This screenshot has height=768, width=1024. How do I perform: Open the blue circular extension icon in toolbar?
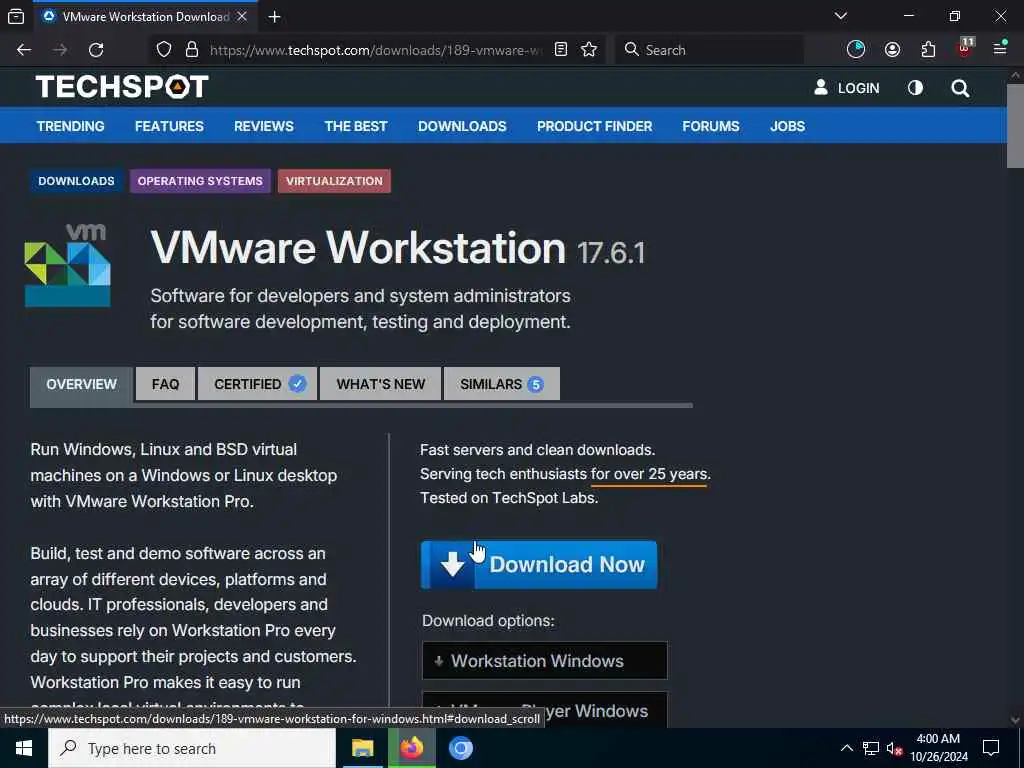856,50
